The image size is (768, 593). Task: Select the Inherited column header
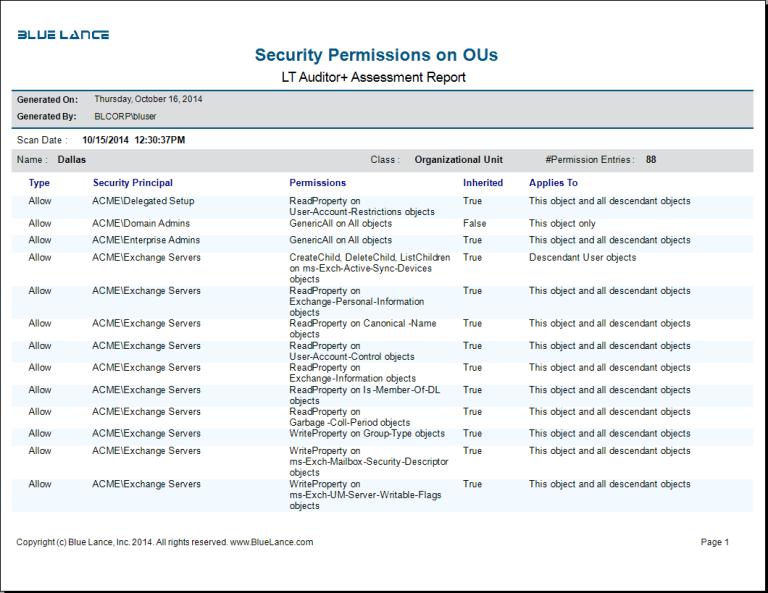tap(483, 183)
